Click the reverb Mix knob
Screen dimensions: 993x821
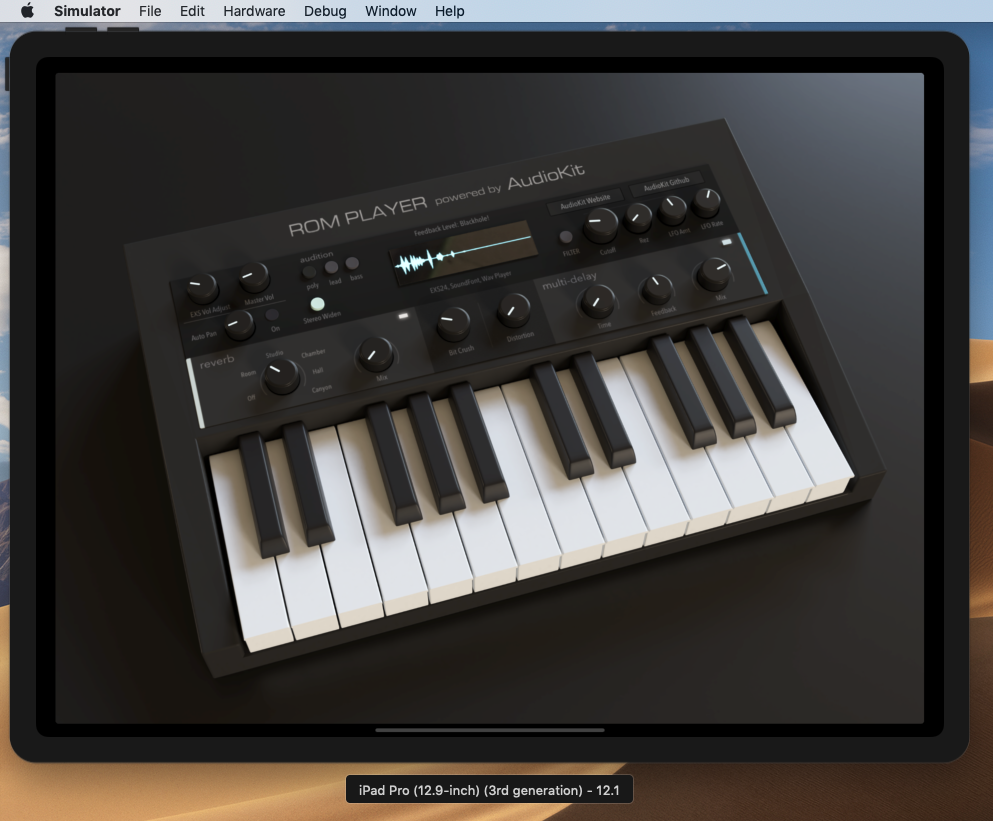pyautogui.click(x=375, y=354)
